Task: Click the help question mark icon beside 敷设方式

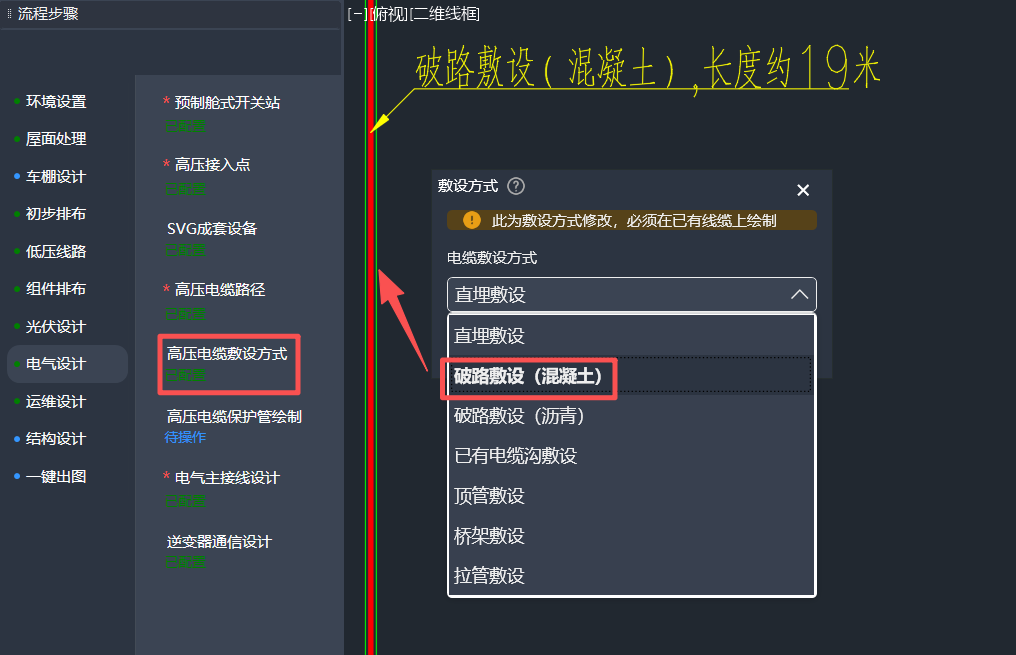Action: pyautogui.click(x=516, y=186)
